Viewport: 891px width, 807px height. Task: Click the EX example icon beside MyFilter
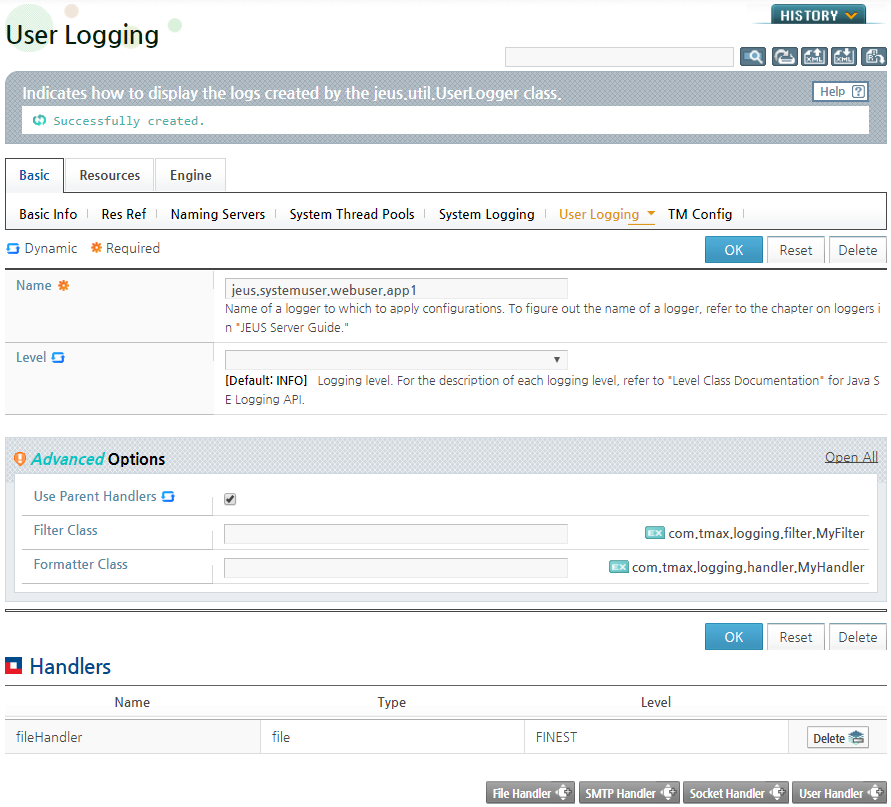click(655, 533)
